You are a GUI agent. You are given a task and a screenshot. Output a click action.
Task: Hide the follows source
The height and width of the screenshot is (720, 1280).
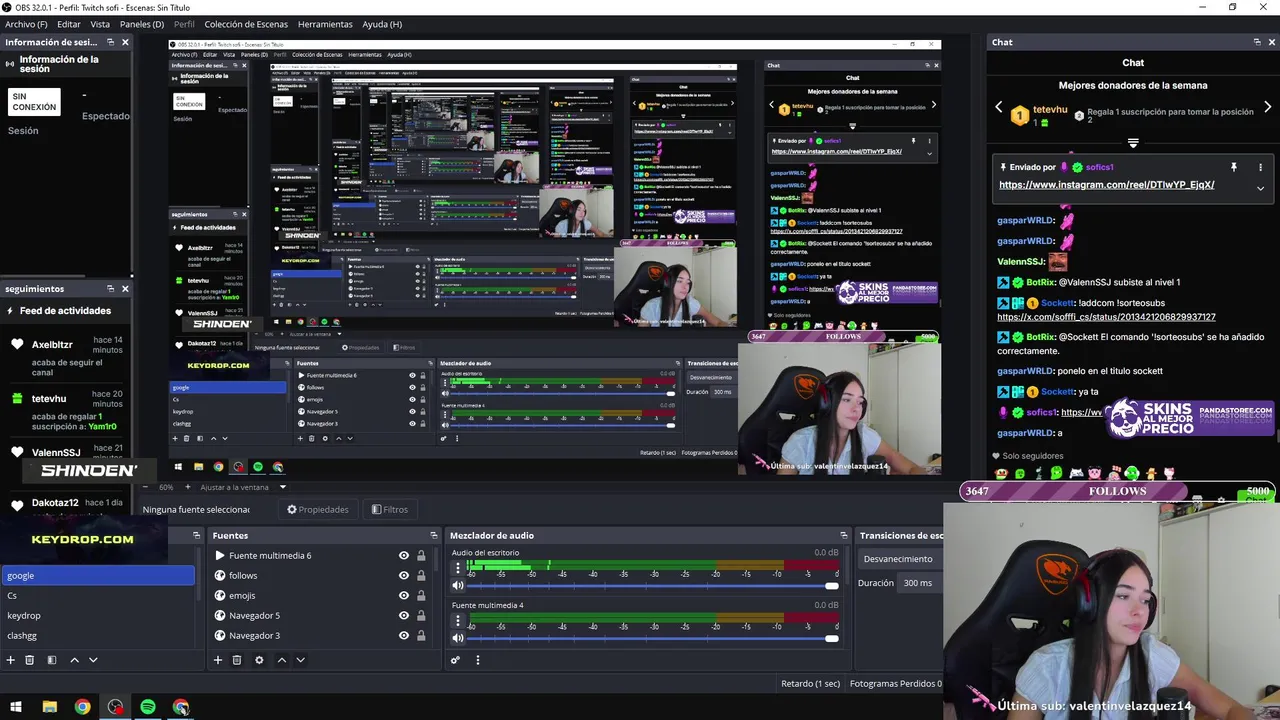coord(404,576)
